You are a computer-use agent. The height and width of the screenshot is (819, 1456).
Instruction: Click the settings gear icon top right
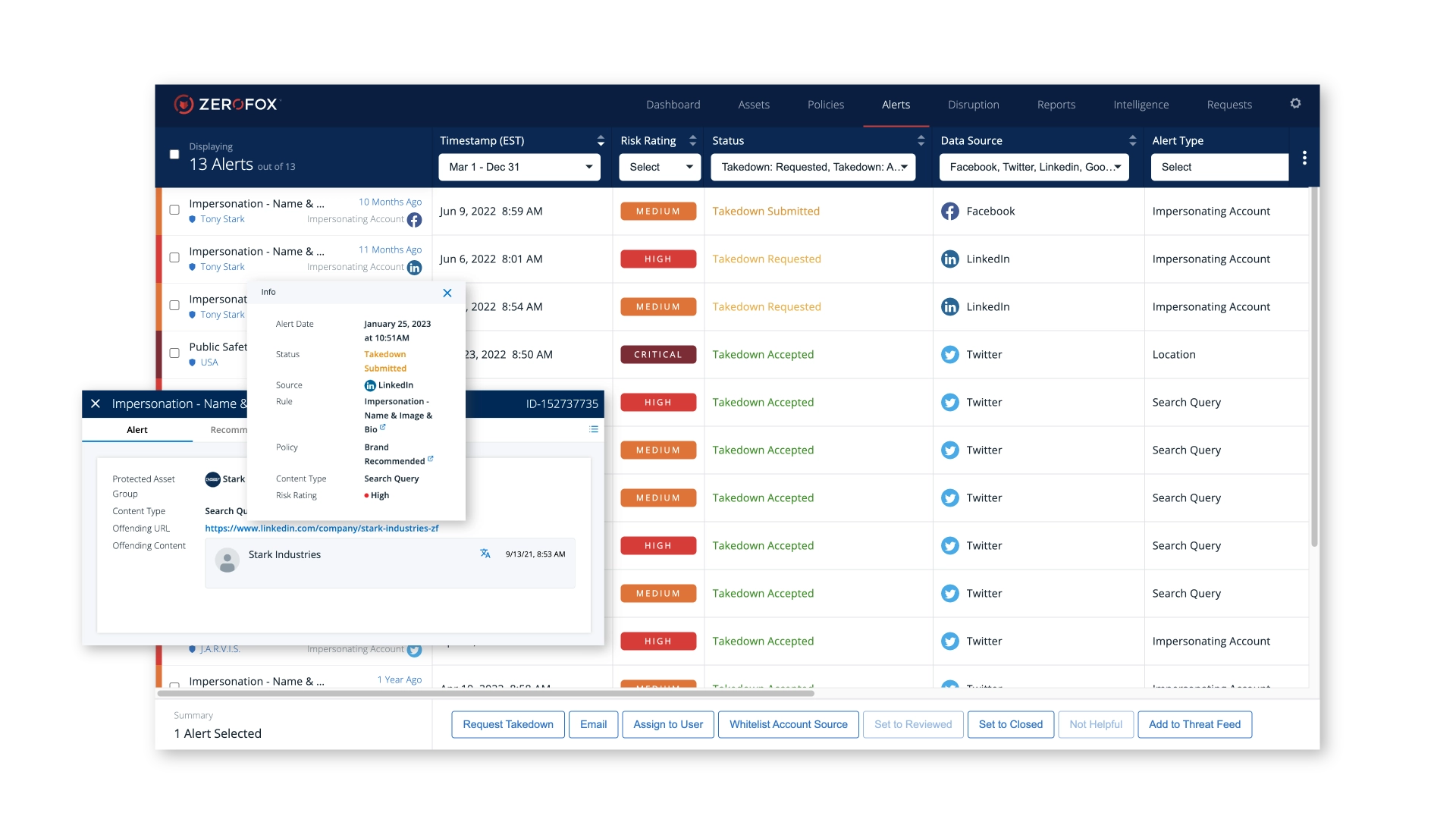click(1296, 103)
